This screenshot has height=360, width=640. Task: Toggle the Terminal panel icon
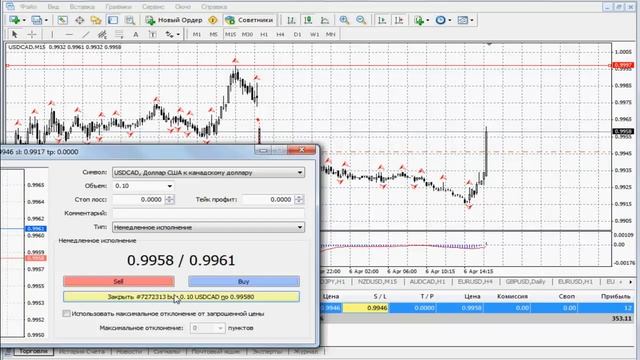pos(113,20)
